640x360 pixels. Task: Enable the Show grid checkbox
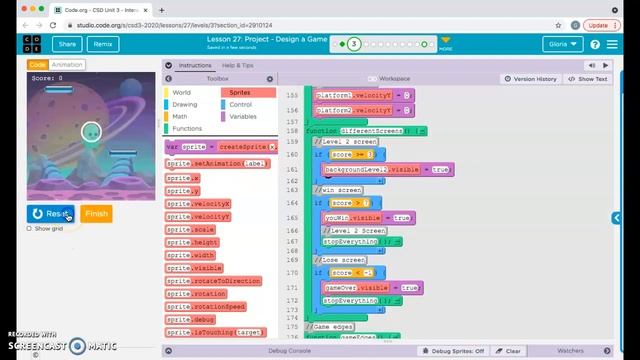(x=29, y=229)
